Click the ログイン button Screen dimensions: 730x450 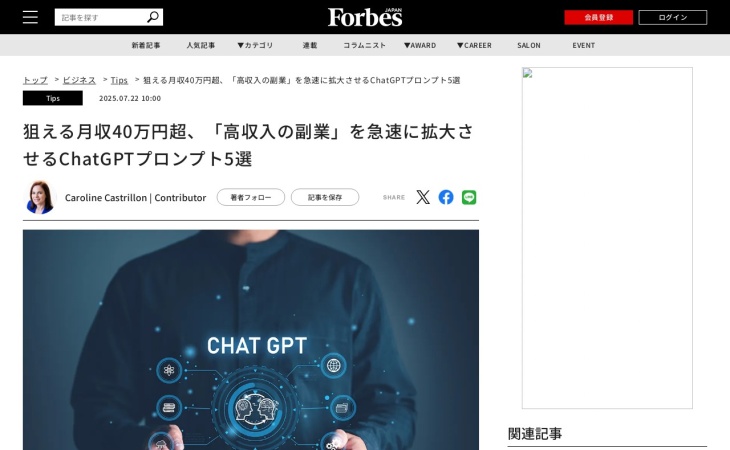point(673,17)
